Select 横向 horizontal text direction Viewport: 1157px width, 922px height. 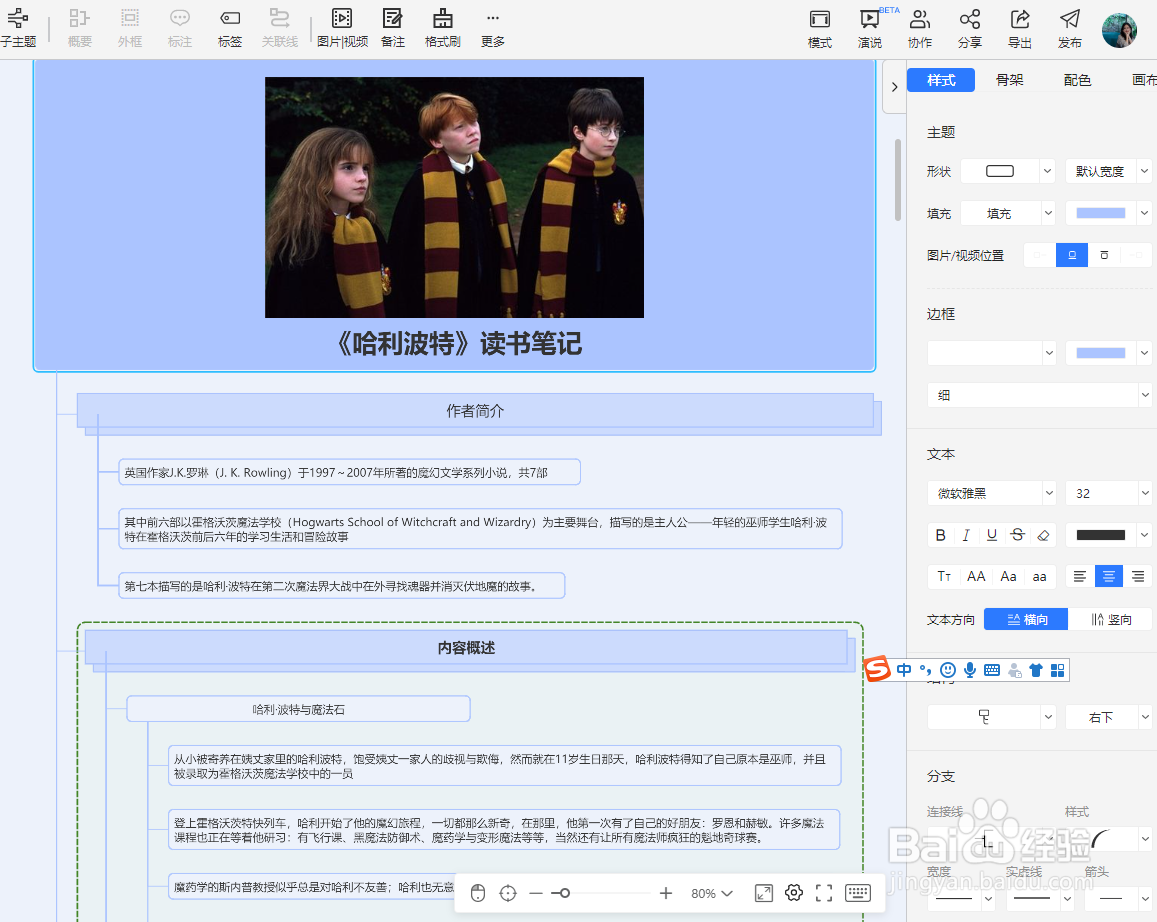coord(1026,620)
